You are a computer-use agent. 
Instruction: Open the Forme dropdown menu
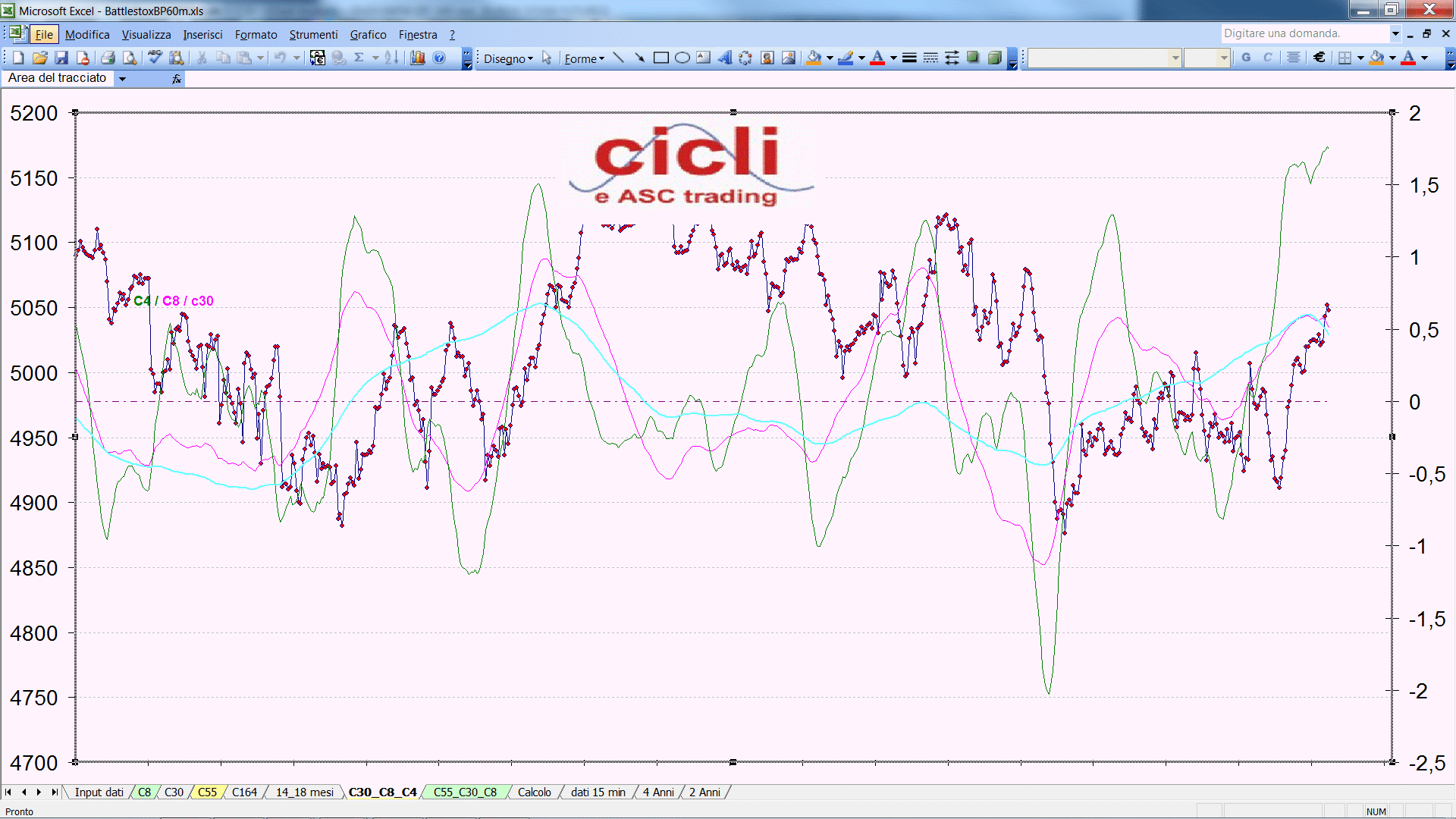[584, 58]
